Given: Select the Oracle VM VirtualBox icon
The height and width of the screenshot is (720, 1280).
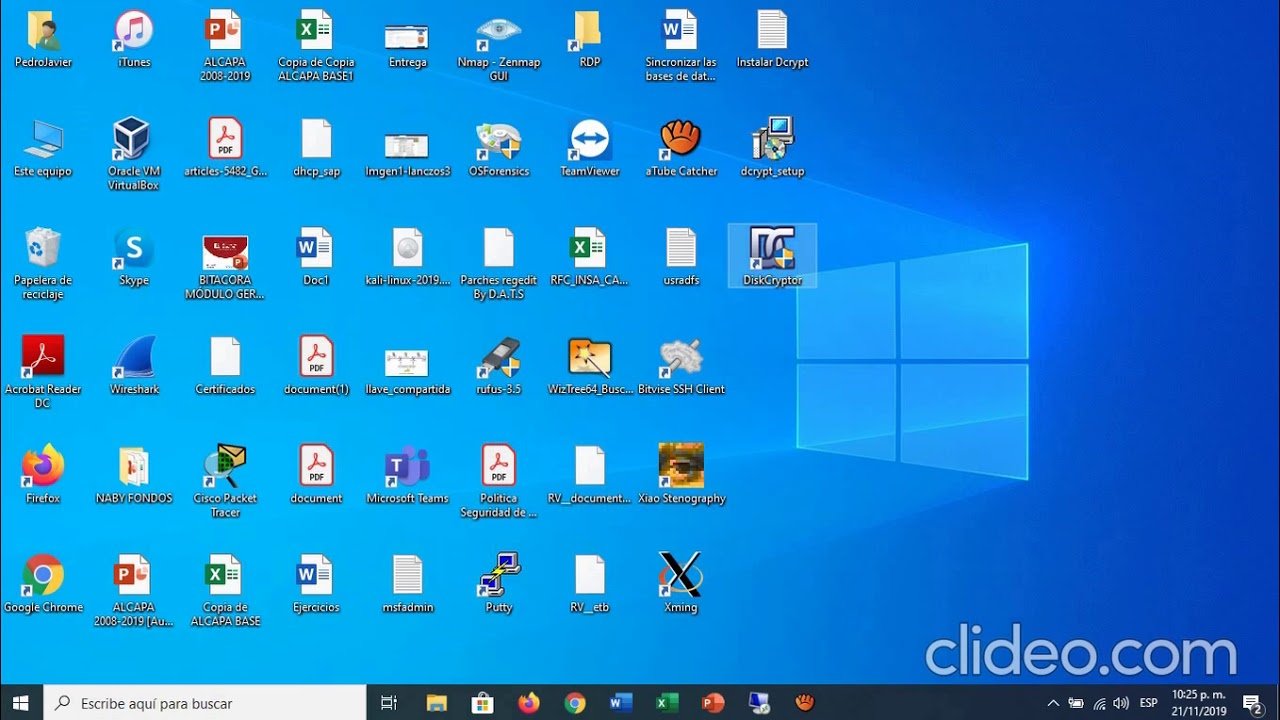Looking at the screenshot, I should click(x=133, y=154).
